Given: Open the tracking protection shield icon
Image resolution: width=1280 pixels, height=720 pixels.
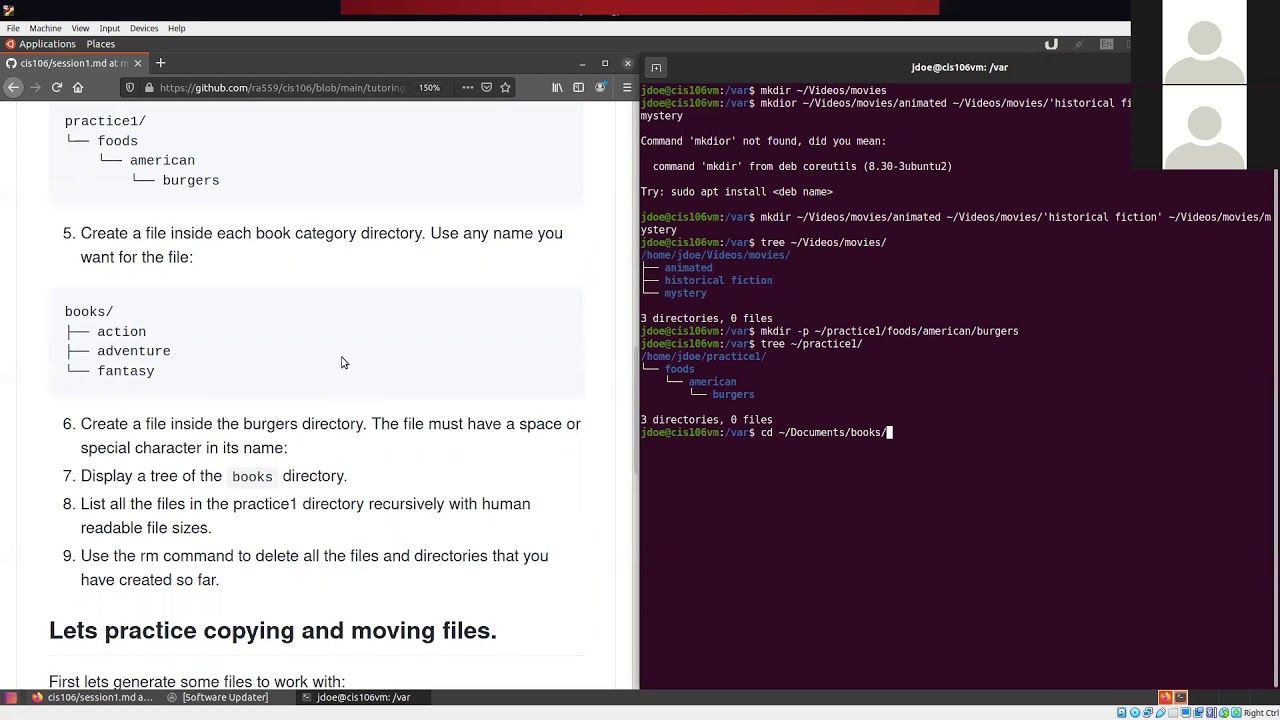Looking at the screenshot, I should pos(130,88).
